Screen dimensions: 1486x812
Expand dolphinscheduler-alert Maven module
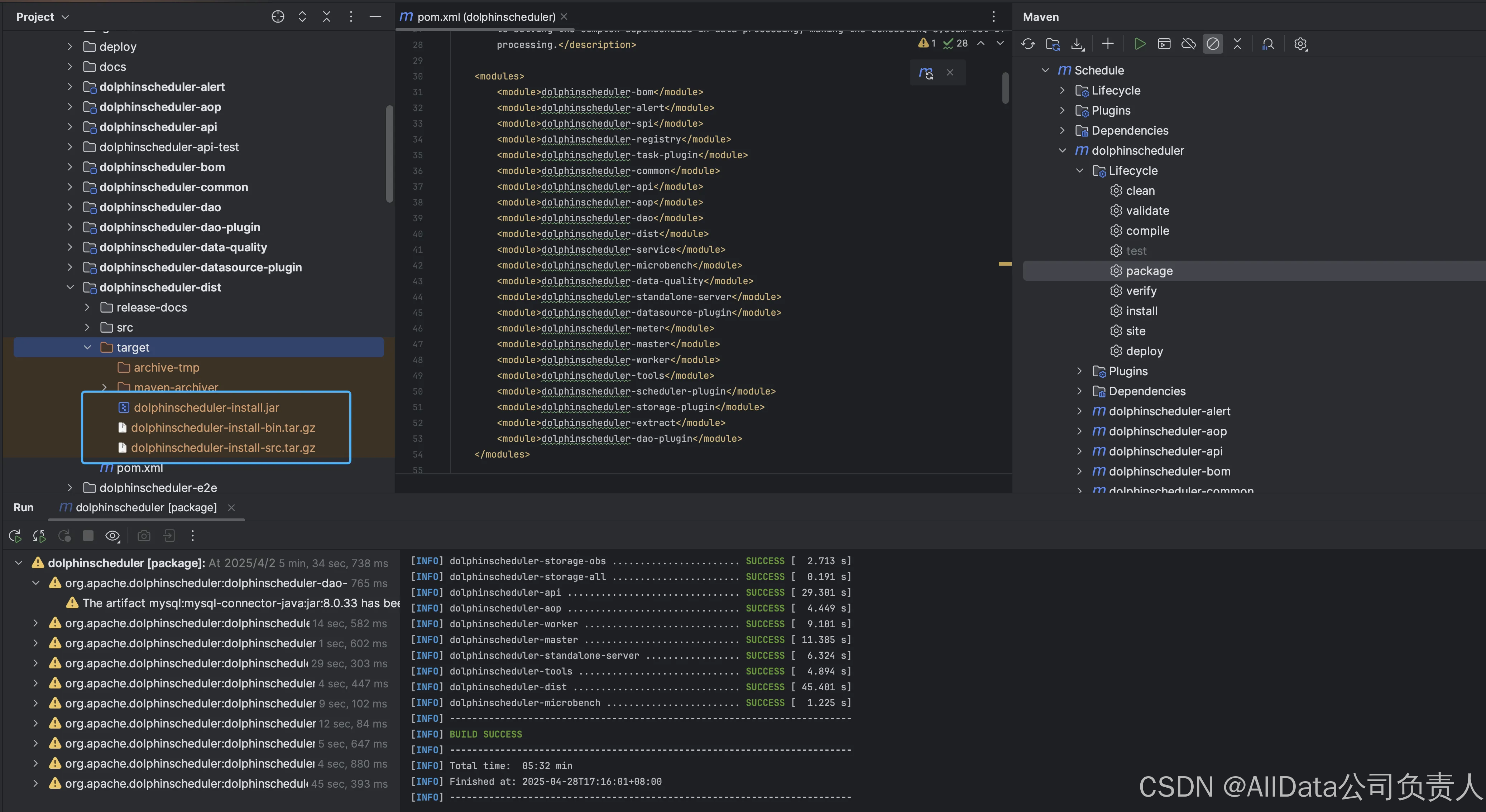click(x=1079, y=411)
